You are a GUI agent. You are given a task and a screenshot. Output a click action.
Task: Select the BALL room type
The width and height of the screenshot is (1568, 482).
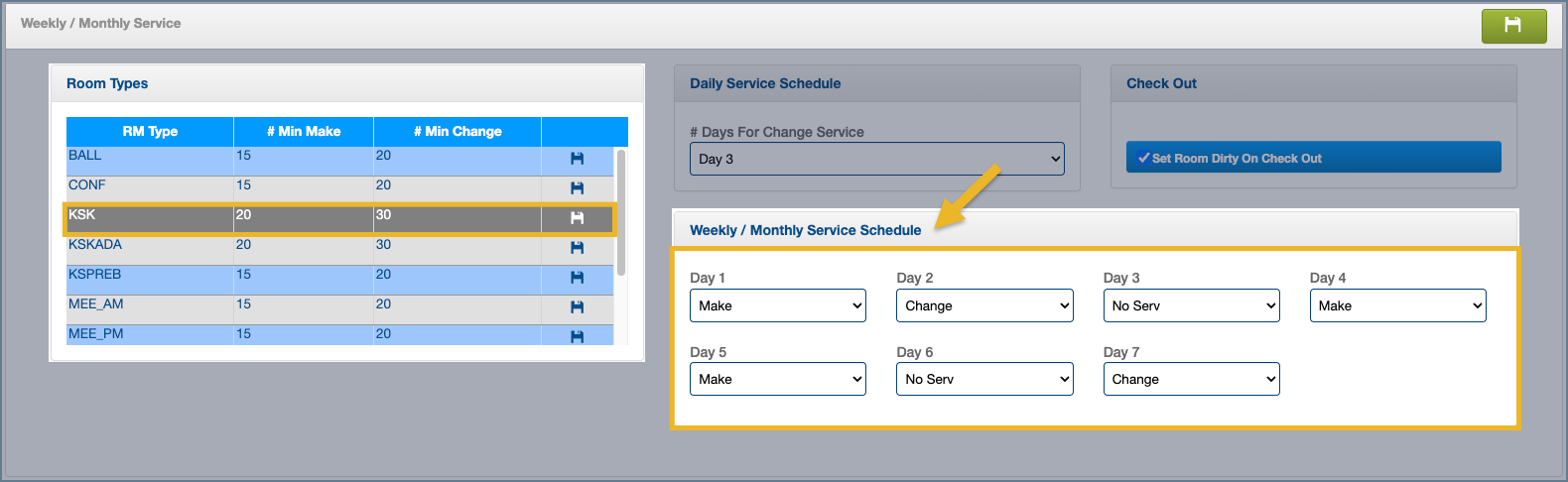click(85, 156)
